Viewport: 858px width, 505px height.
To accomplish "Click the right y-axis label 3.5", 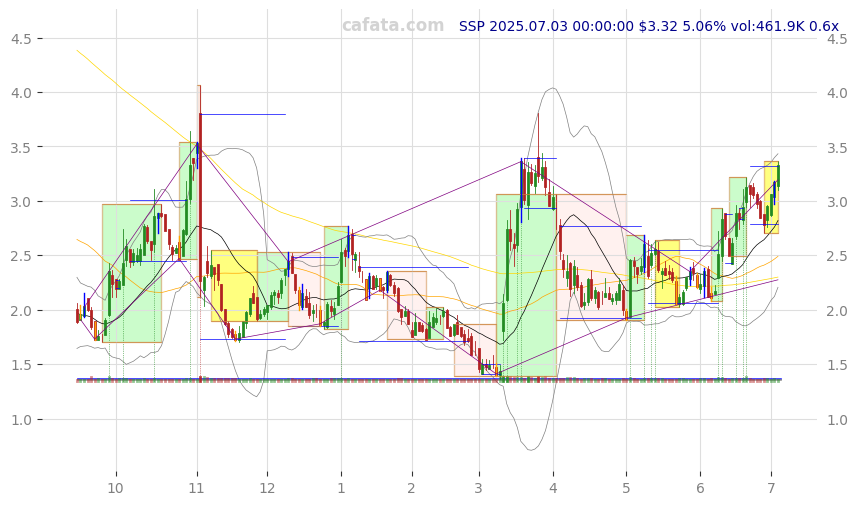I will click(837, 148).
